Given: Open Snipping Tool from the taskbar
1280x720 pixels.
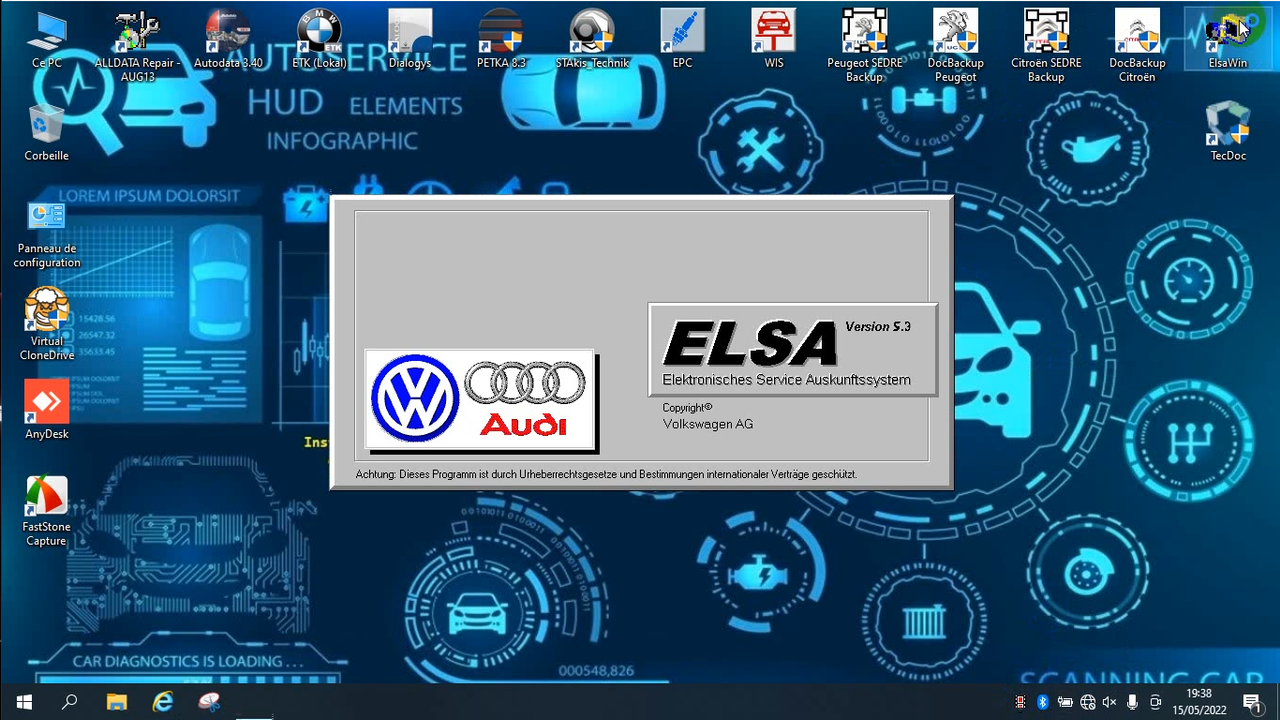Looking at the screenshot, I should 208,701.
